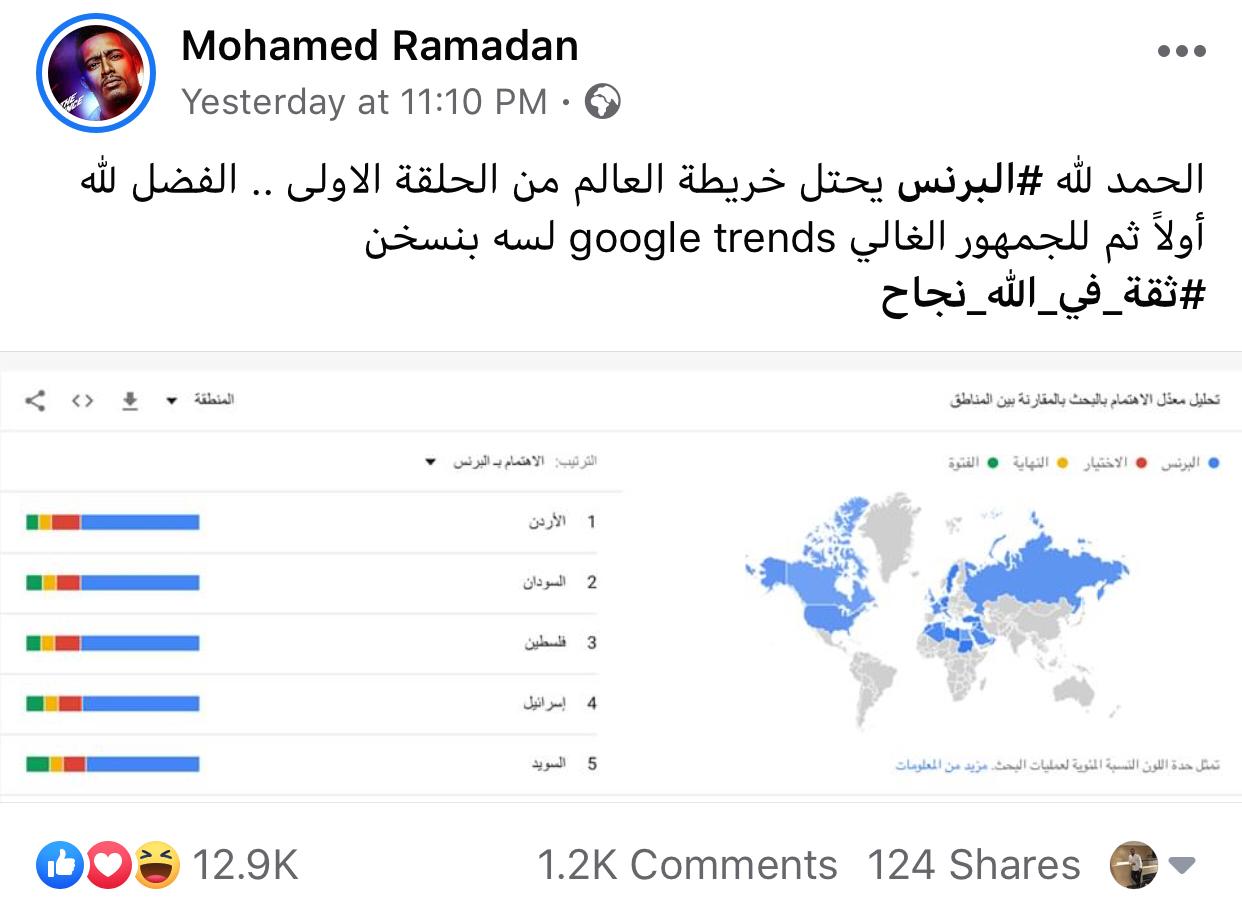Expand the comment-as profile selector arrow
Viewport: 1242px width, 919px height.
[1182, 865]
